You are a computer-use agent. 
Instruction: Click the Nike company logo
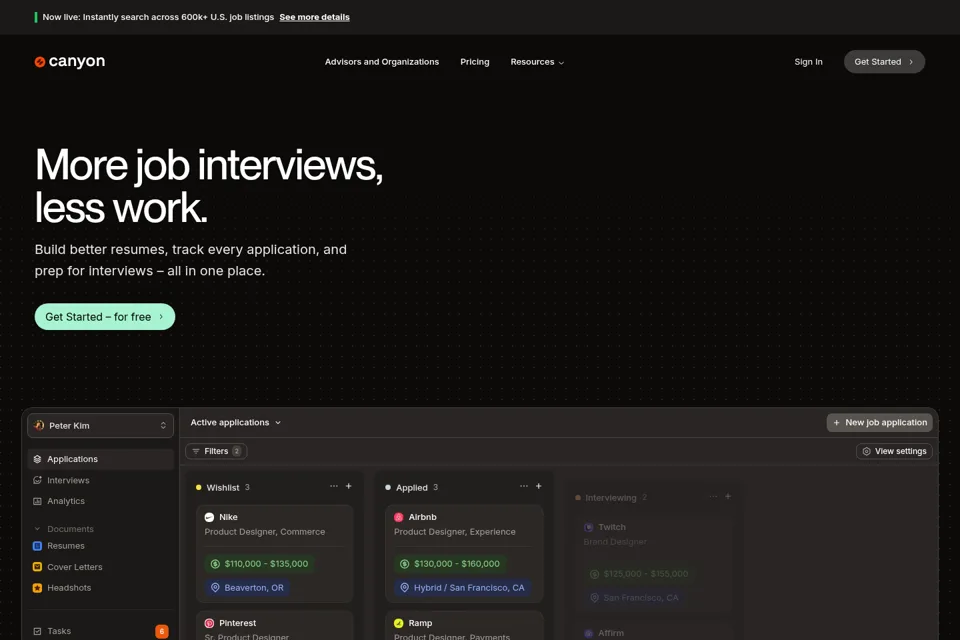[209, 517]
